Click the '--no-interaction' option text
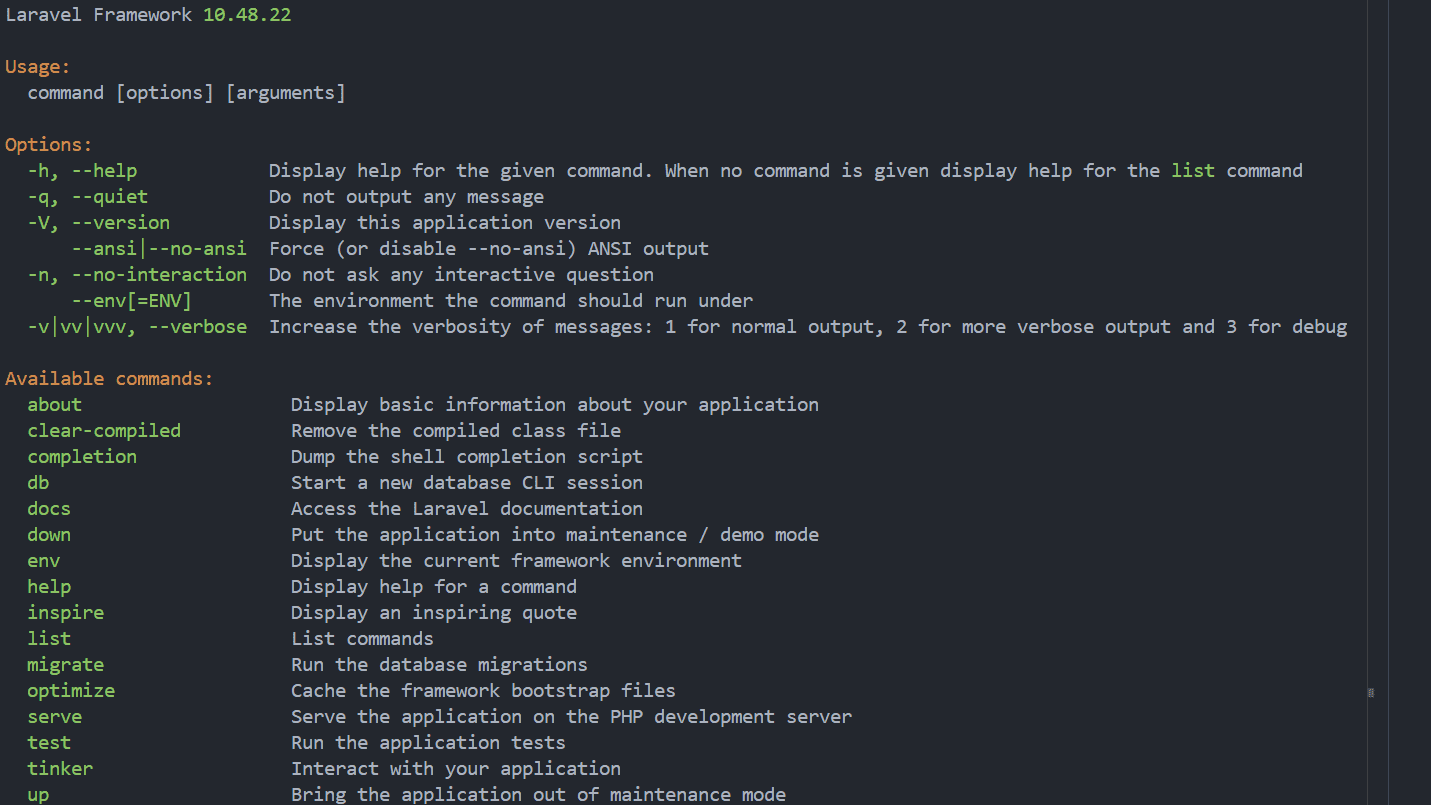The height and width of the screenshot is (805, 1431). pyautogui.click(x=159, y=275)
